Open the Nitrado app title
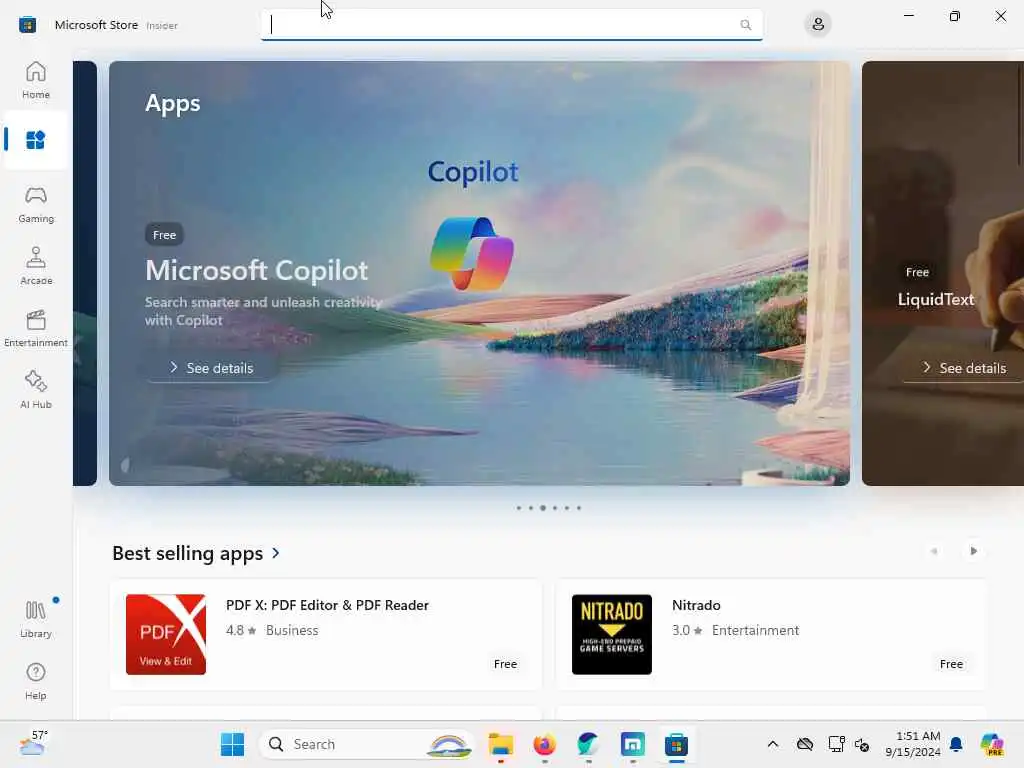This screenshot has width=1024, height=768. [x=696, y=605]
